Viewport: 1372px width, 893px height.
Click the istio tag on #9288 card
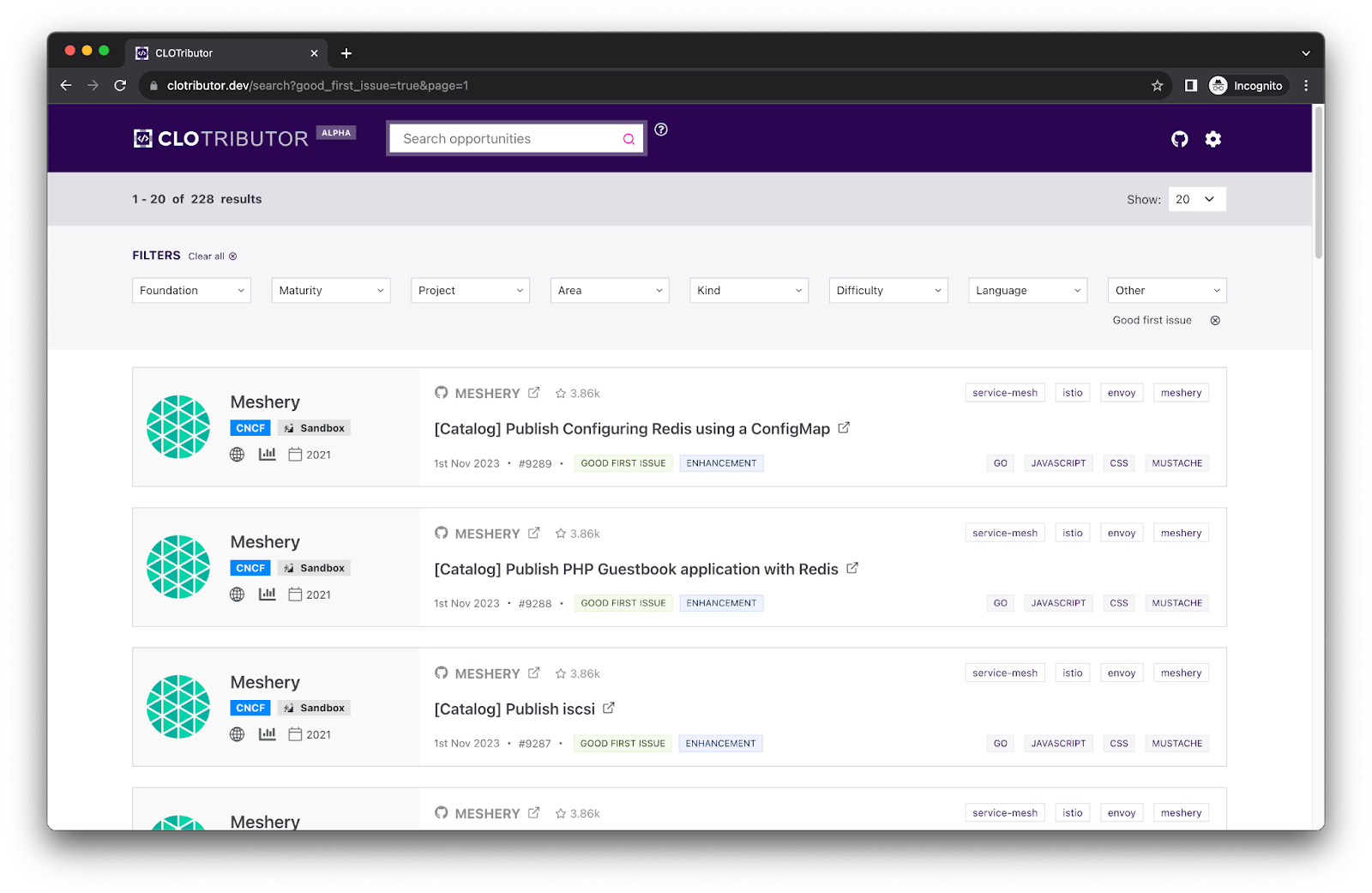[1073, 533]
